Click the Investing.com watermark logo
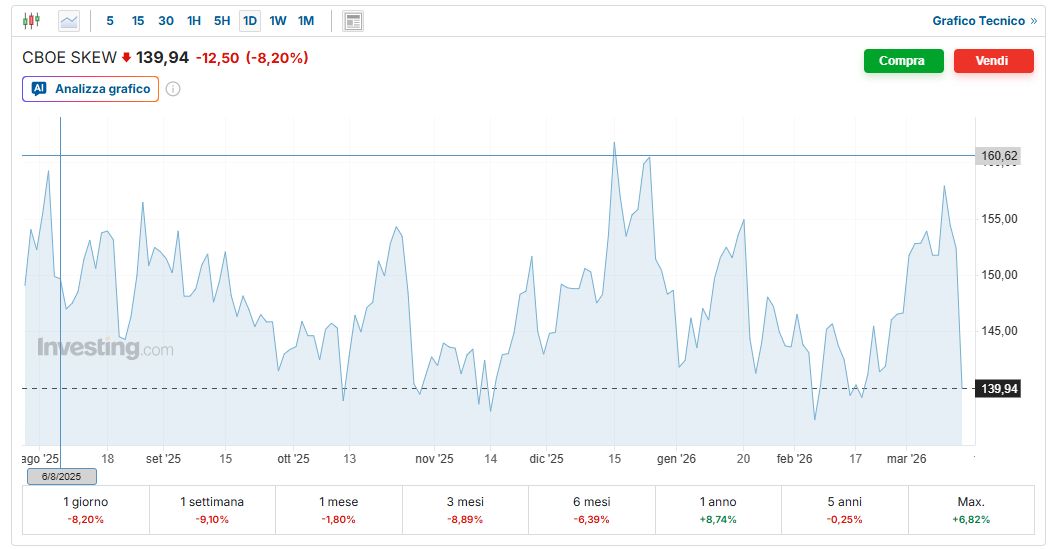 point(105,349)
